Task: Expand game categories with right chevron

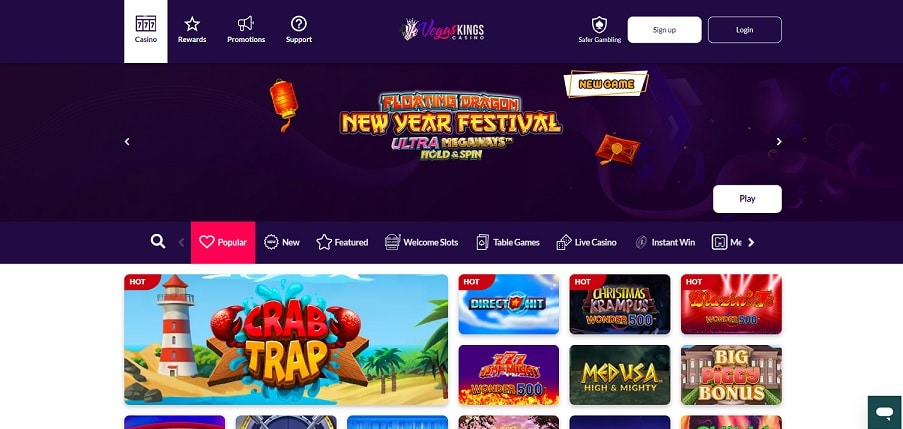Action: point(751,242)
